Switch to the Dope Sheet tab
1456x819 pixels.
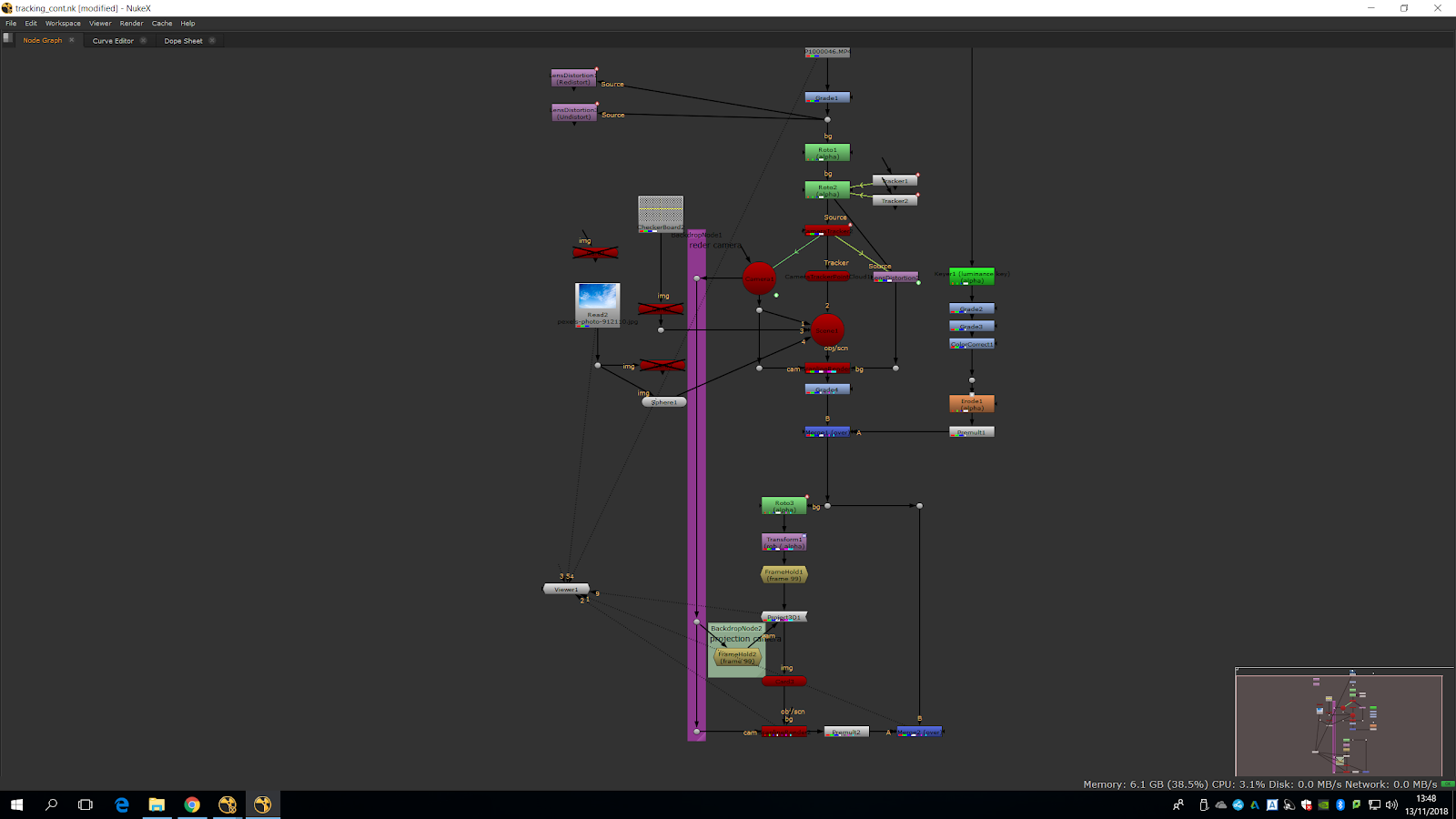point(183,41)
